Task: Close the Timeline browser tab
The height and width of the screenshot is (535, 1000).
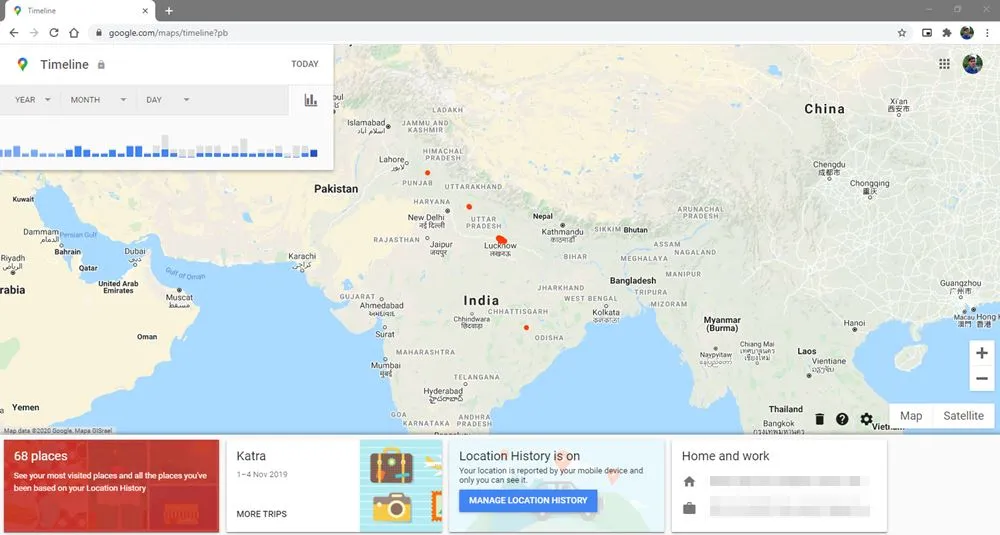Action: point(145,11)
